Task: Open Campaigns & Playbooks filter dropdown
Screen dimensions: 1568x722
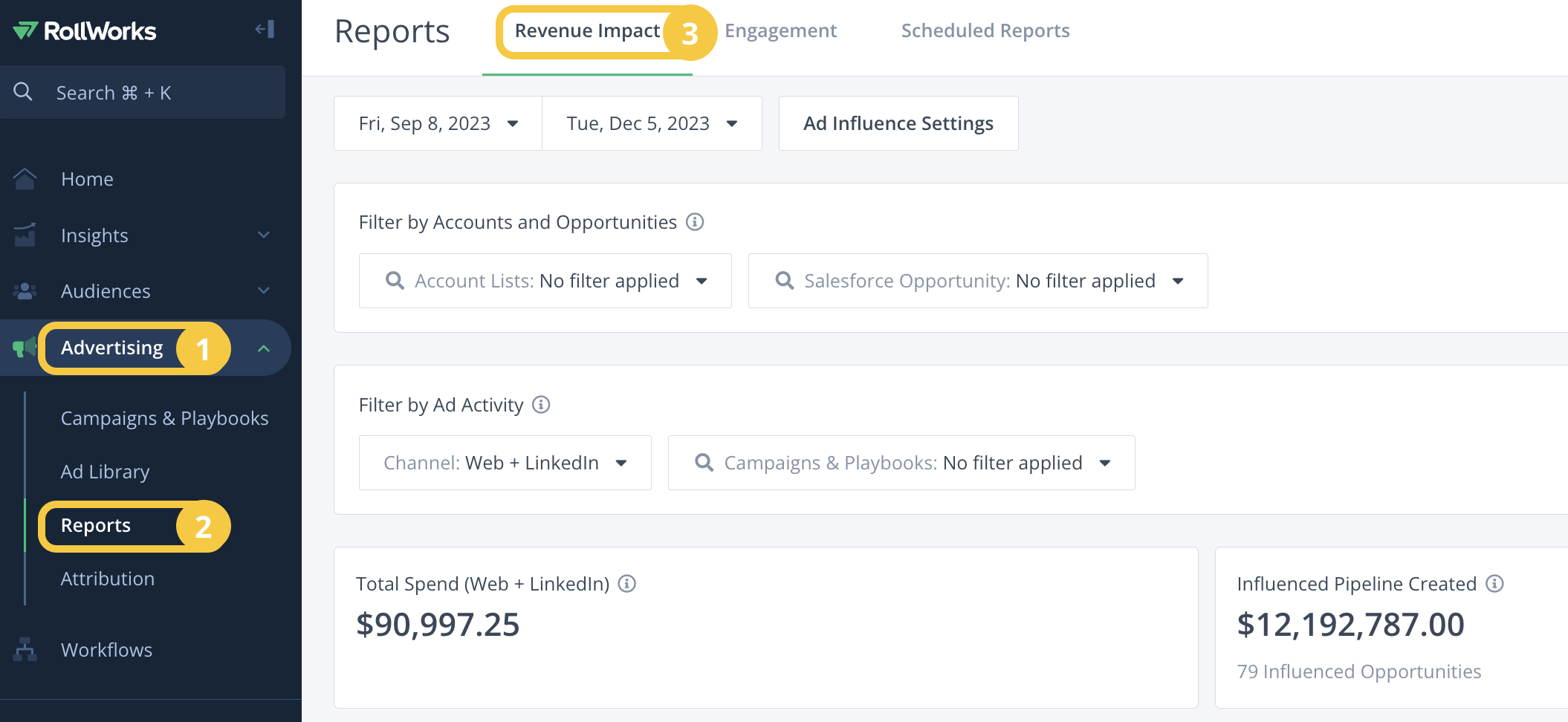Action: (x=901, y=463)
